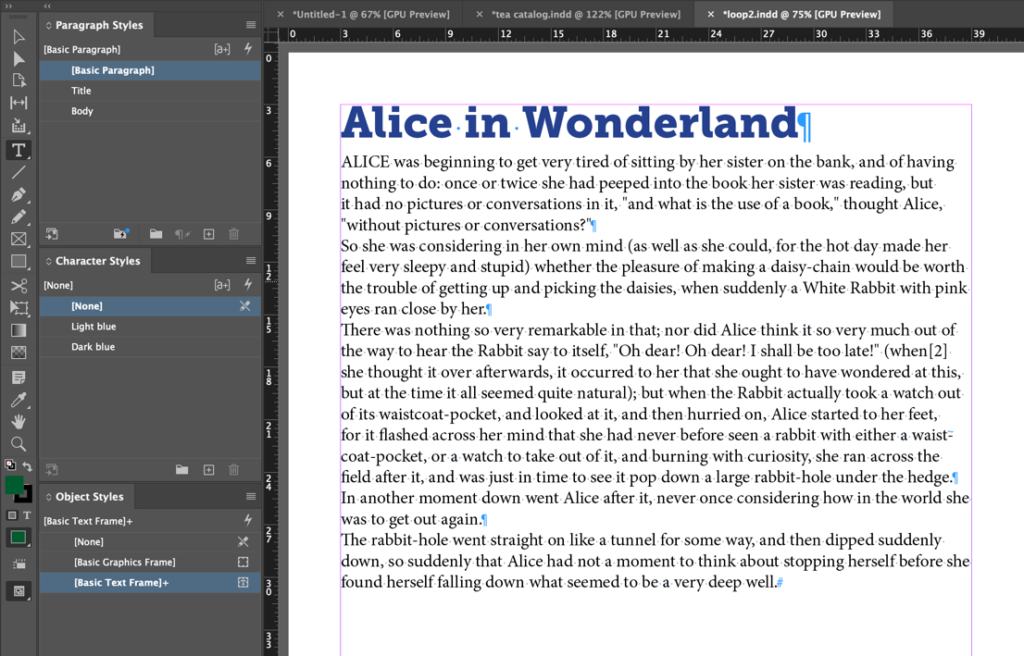The width and height of the screenshot is (1024, 656).
Task: Select the Line tool
Action: 18,172
